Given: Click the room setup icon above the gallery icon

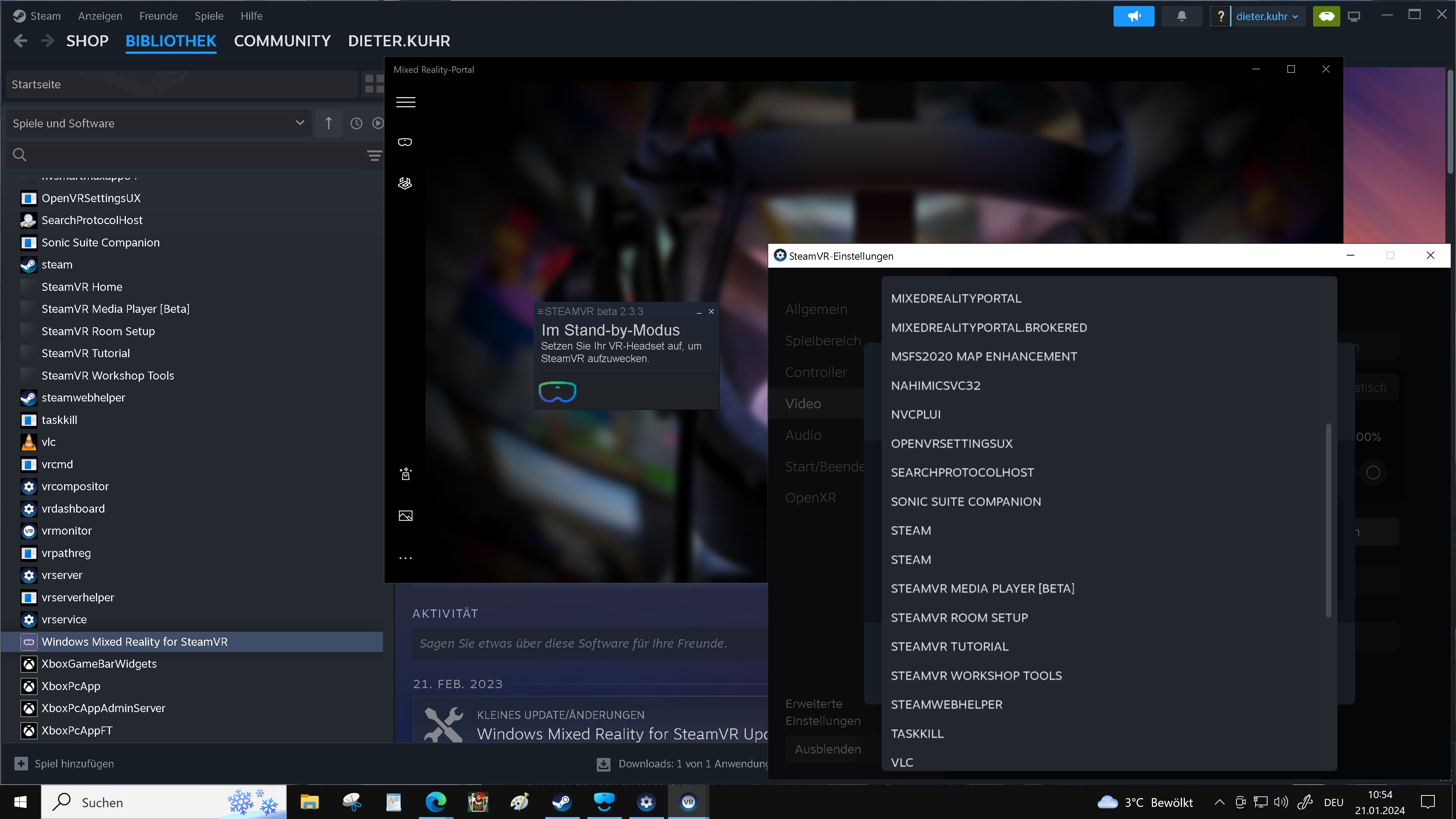Looking at the screenshot, I should (x=405, y=474).
